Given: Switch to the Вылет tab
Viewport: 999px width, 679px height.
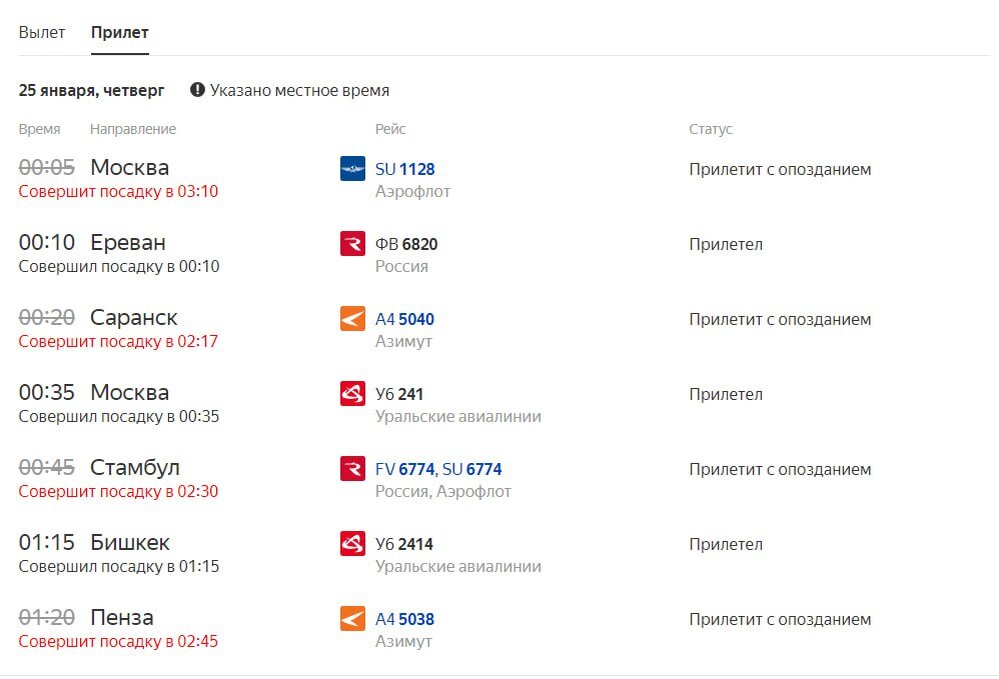Looking at the screenshot, I should (42, 32).
